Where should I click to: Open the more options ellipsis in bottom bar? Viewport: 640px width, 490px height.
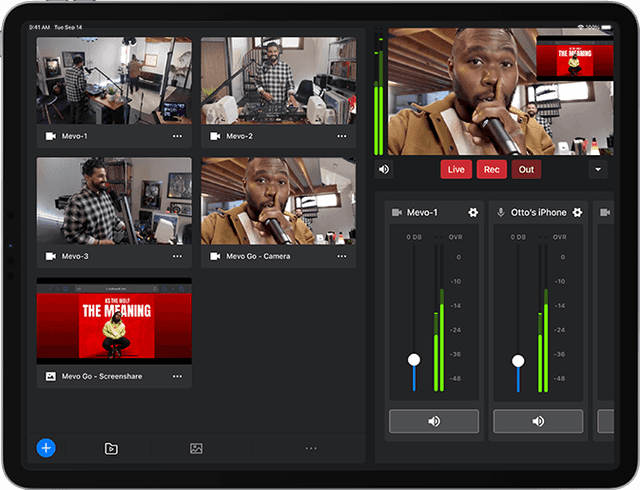311,449
